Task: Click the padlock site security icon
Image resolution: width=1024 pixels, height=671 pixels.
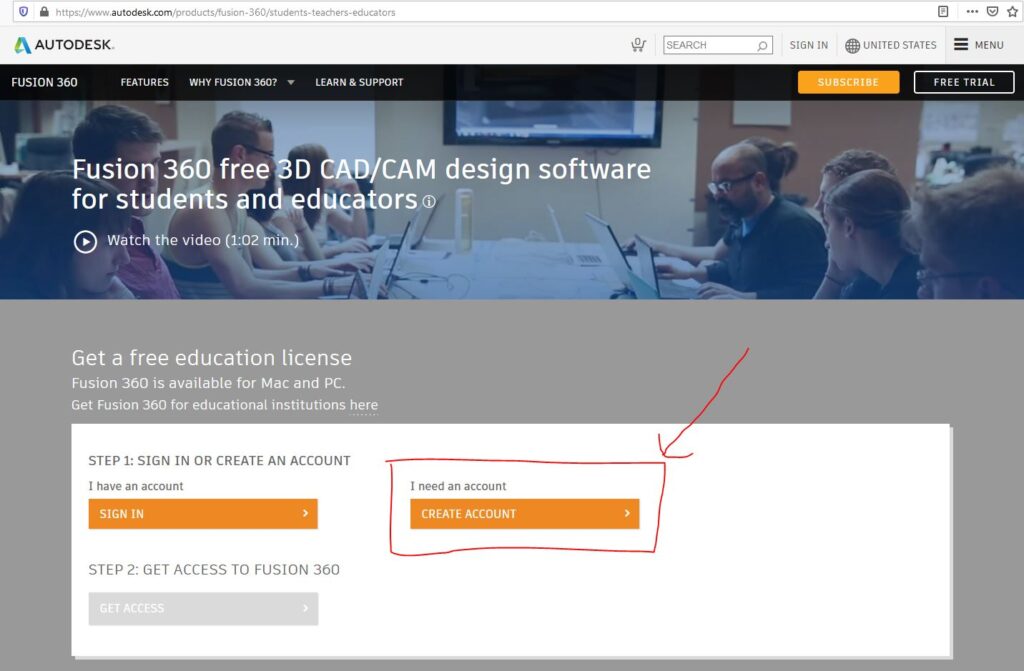Action: (x=44, y=12)
